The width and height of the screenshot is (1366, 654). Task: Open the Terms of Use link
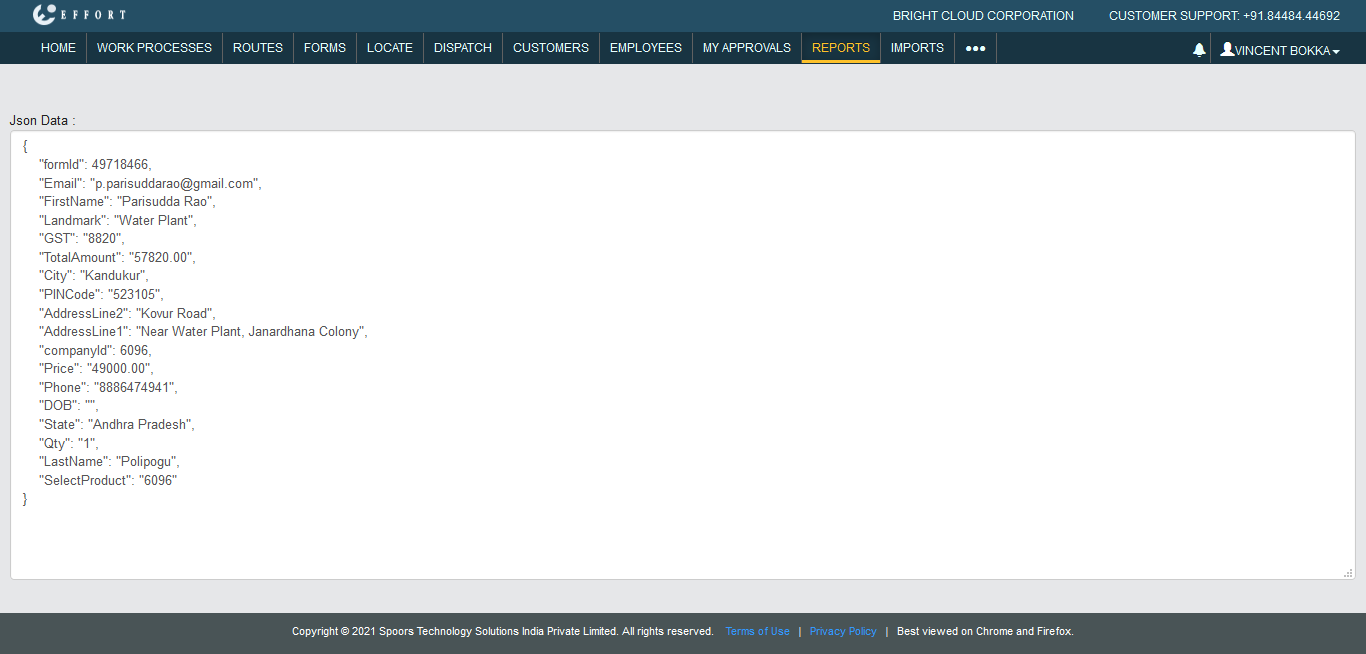pos(757,631)
